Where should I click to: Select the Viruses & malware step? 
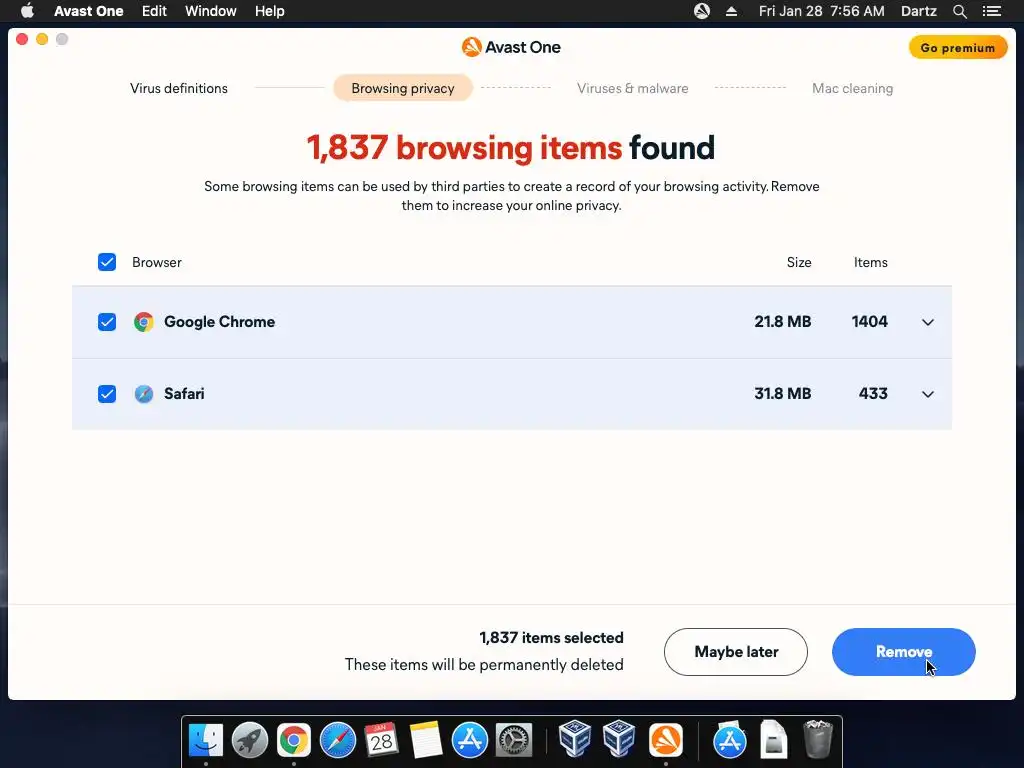[633, 88]
